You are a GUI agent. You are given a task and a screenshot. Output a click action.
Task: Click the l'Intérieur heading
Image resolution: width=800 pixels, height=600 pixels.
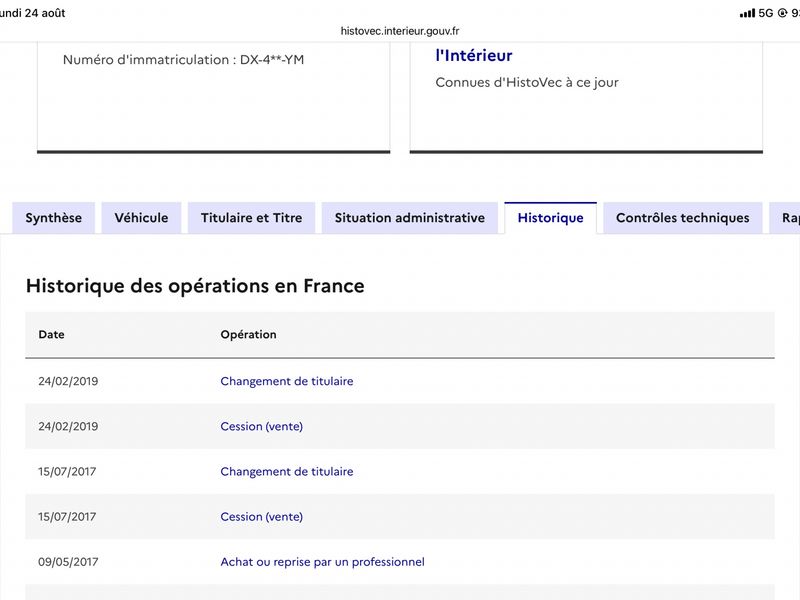pos(474,55)
